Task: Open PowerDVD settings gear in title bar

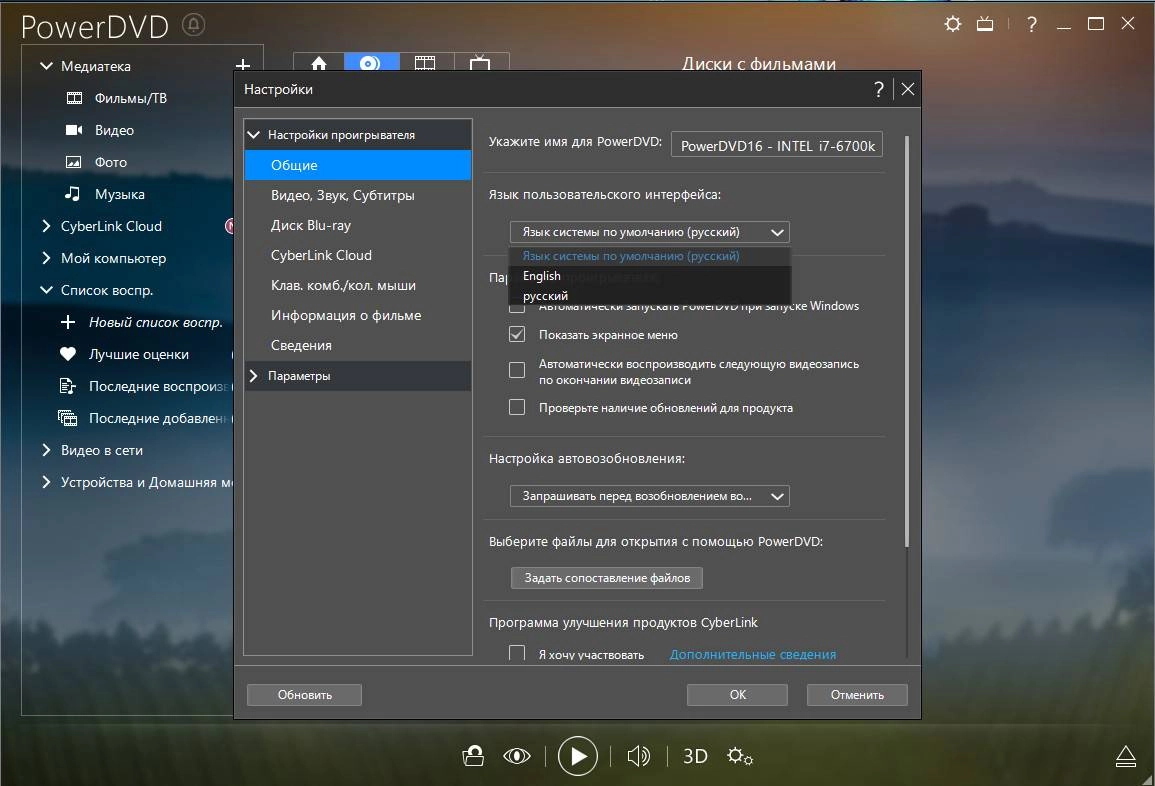Action: point(952,24)
